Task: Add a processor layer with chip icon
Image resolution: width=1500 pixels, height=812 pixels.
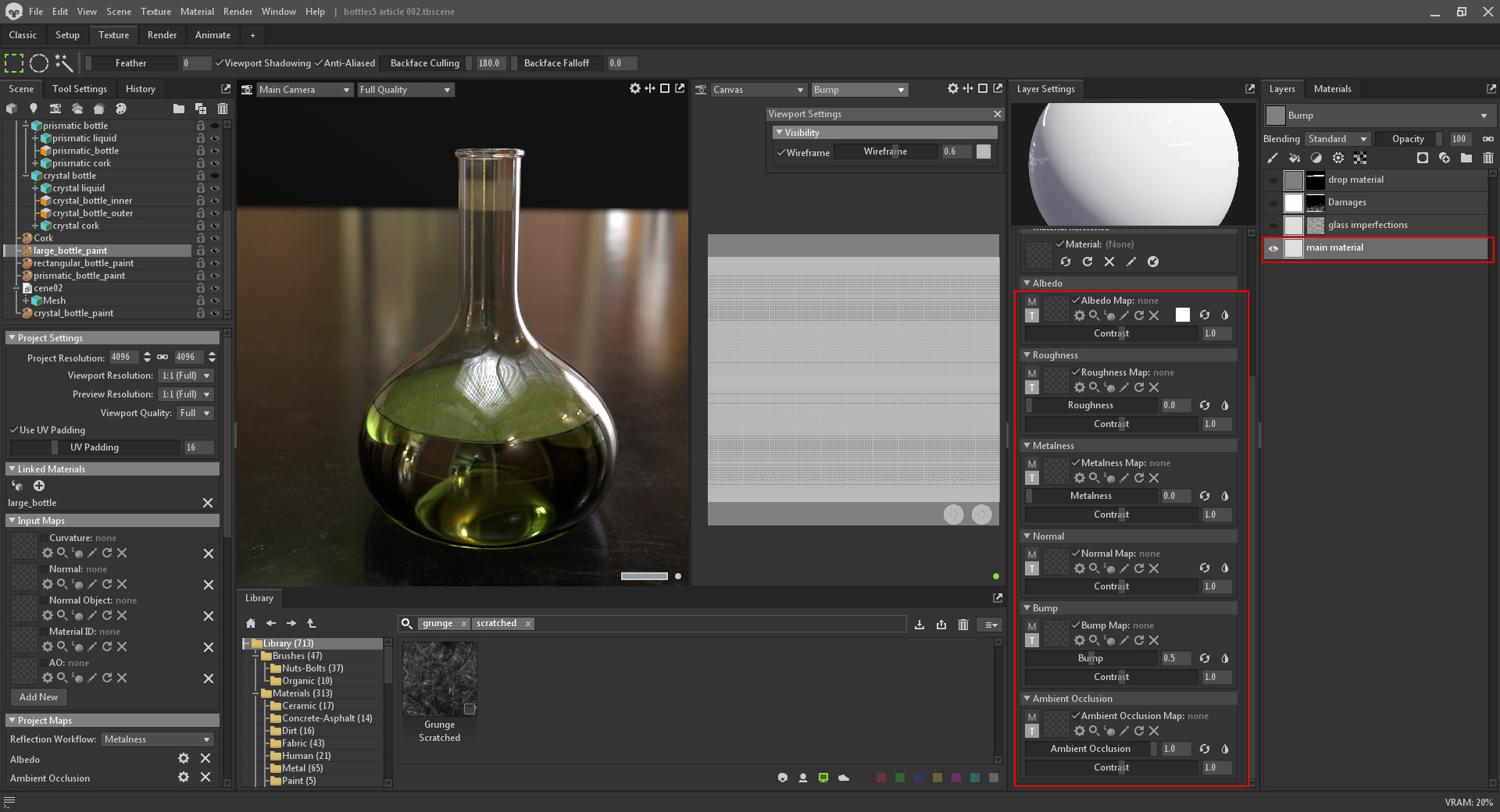Action: tap(1338, 158)
